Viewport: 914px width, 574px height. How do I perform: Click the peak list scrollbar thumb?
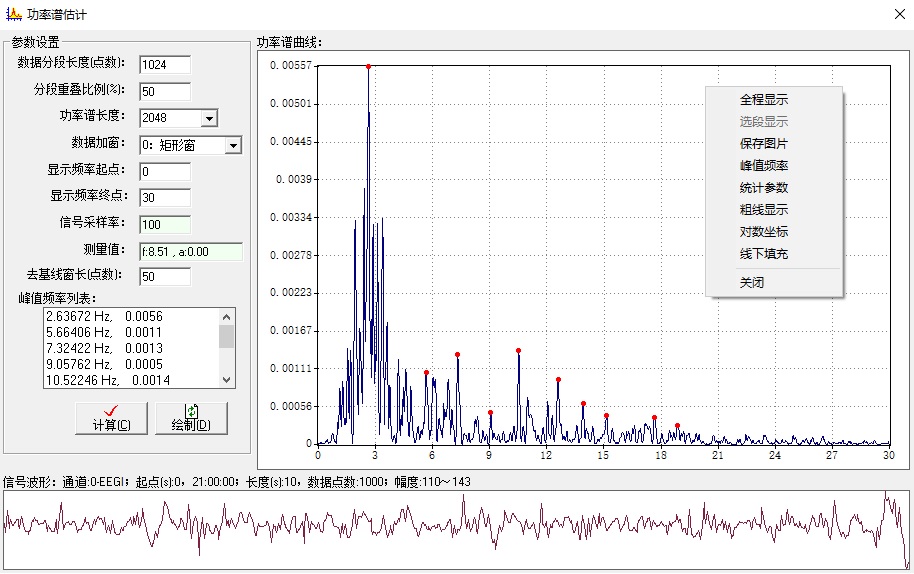point(227,336)
